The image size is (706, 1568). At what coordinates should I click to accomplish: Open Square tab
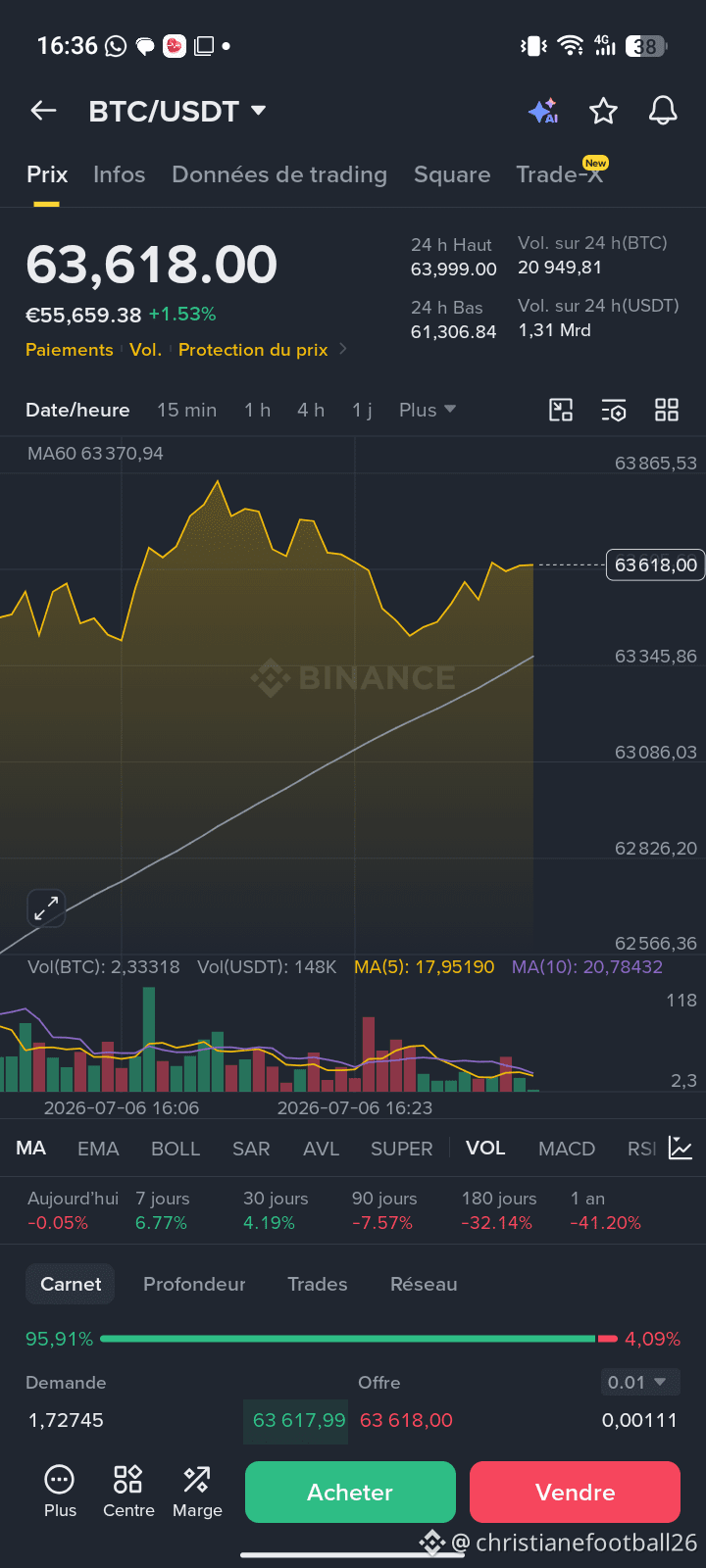pos(452,174)
